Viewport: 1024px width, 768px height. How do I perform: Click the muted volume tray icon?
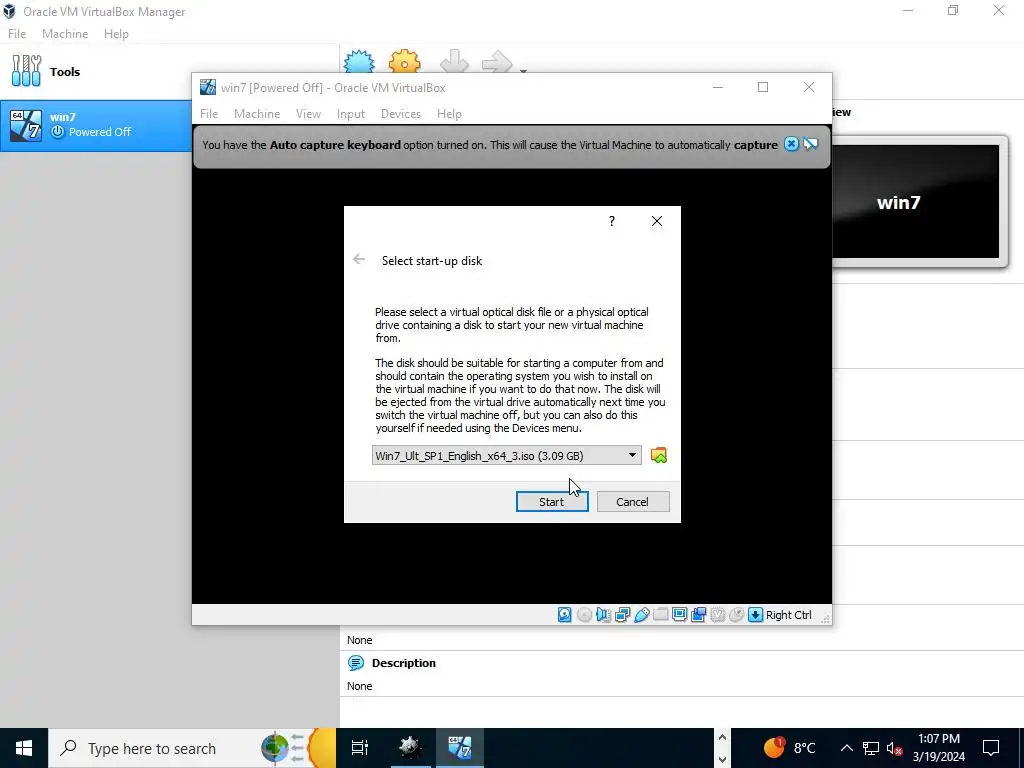click(x=895, y=748)
